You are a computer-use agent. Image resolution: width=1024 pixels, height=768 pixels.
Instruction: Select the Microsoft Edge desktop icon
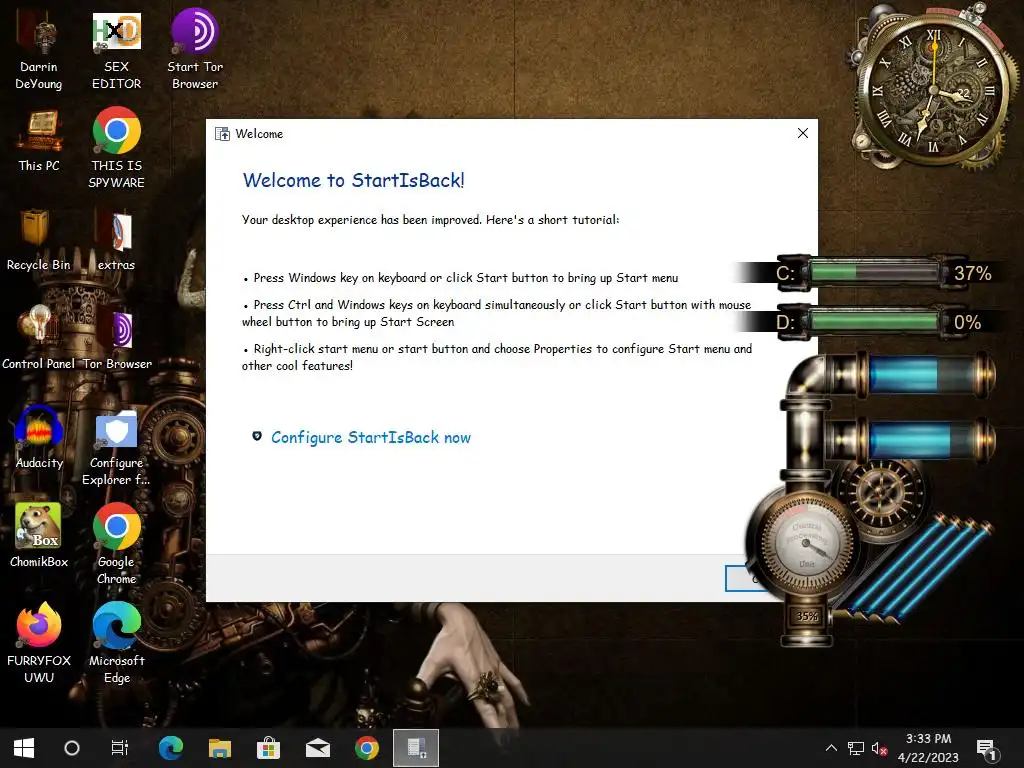click(x=116, y=643)
